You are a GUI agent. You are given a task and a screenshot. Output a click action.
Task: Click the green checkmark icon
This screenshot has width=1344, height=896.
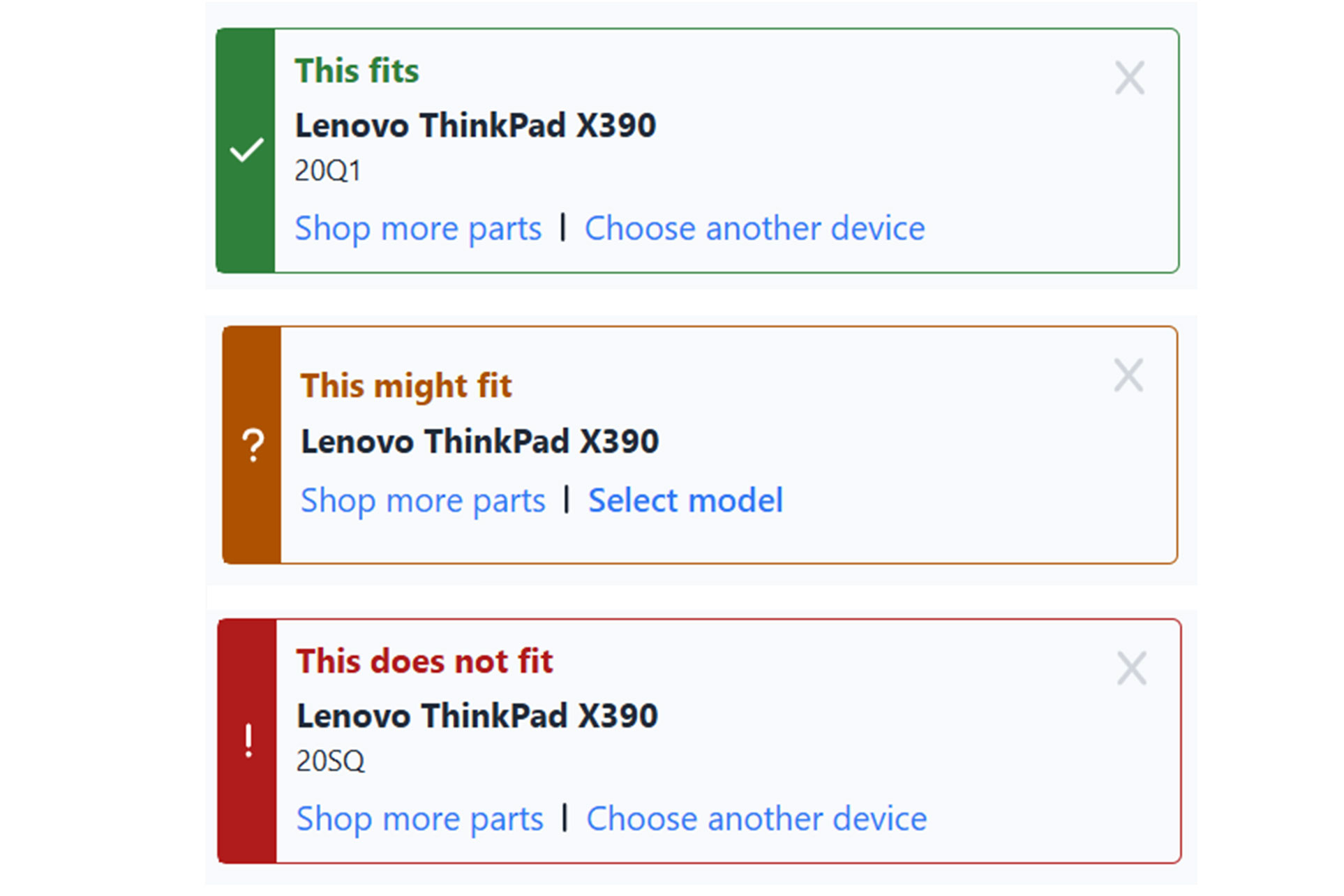pyautogui.click(x=246, y=150)
